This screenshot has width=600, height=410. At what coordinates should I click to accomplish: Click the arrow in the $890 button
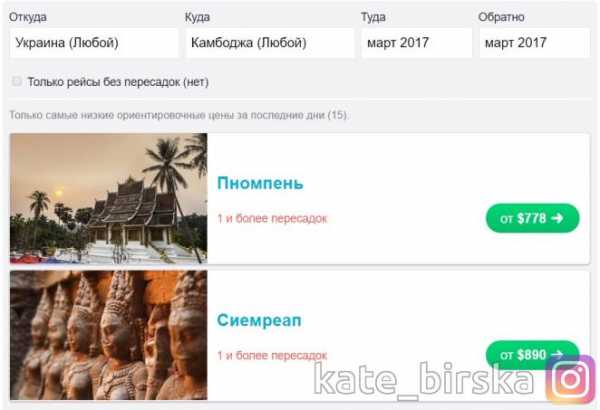557,354
